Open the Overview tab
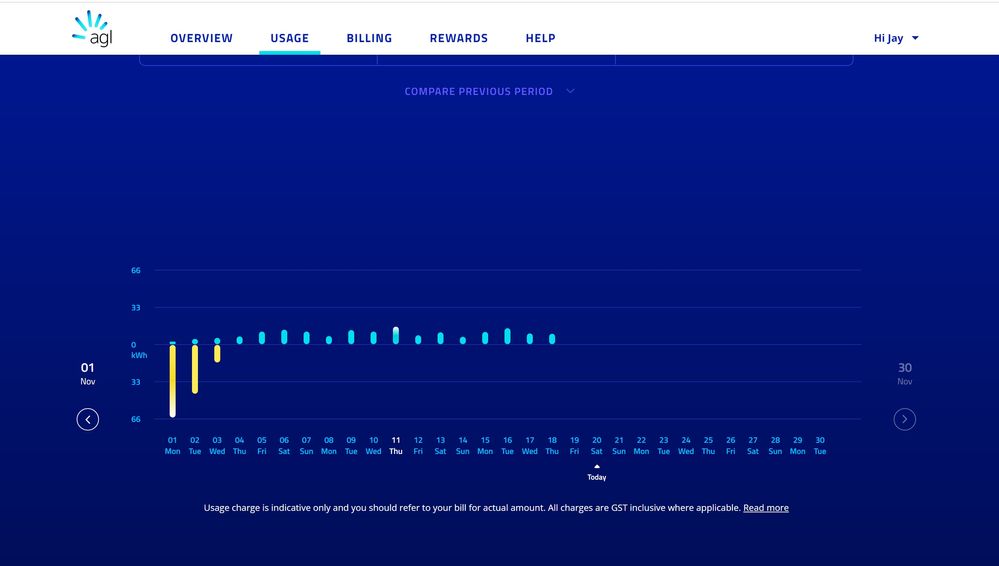Screen dimensions: 999x566 tap(201, 38)
